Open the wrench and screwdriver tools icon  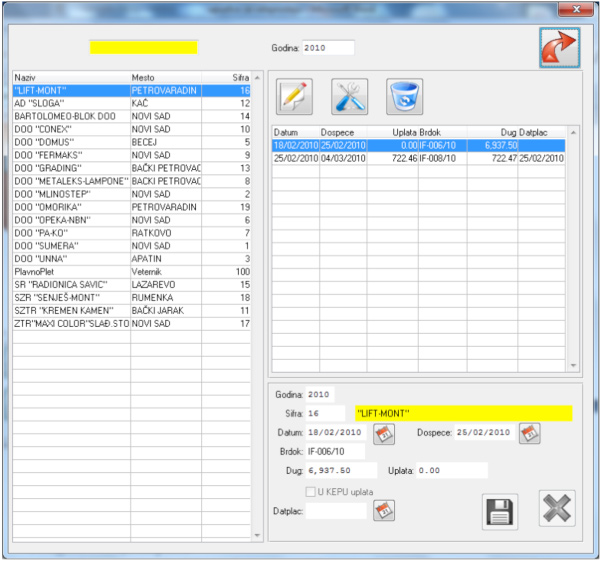[350, 97]
